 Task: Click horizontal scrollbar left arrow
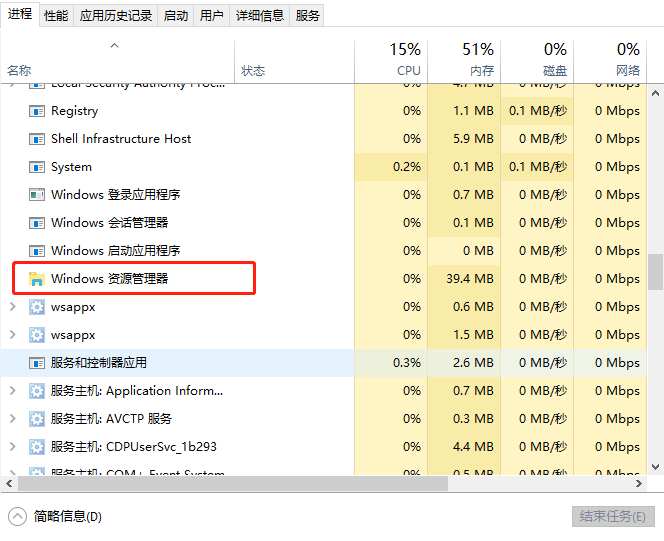[x=9, y=483]
